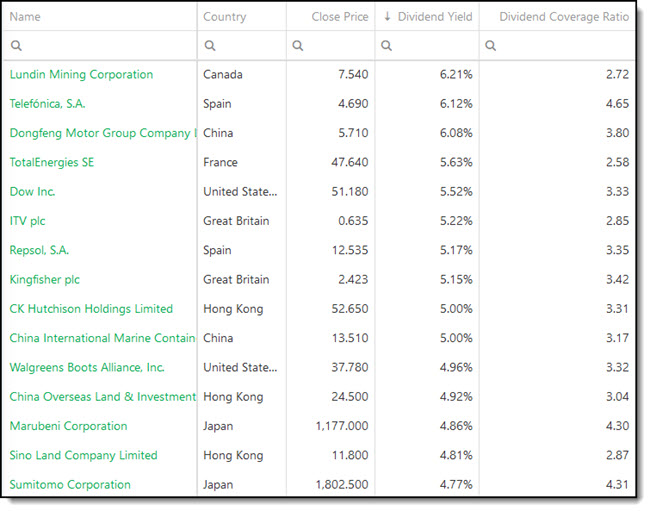Open Sino Land Company Limited link
The height and width of the screenshot is (511, 650).
[83, 455]
